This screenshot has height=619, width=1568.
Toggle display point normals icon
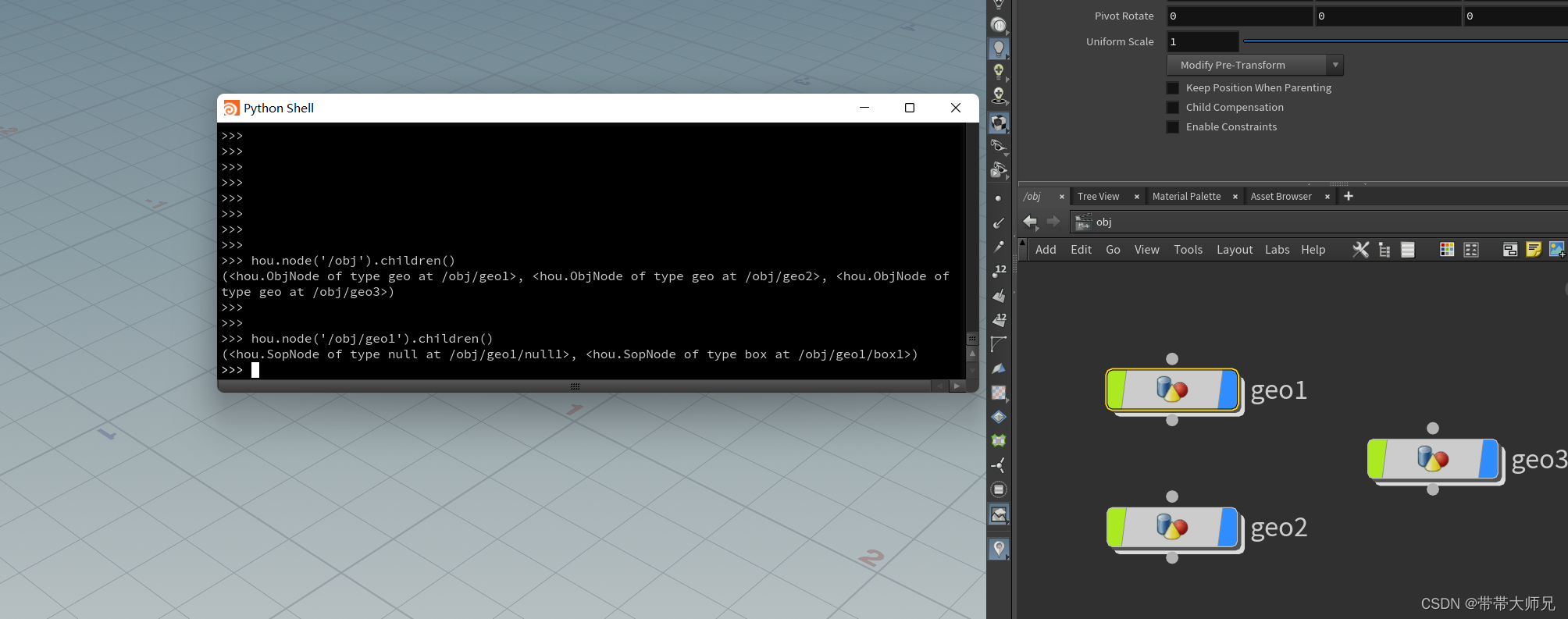998,222
